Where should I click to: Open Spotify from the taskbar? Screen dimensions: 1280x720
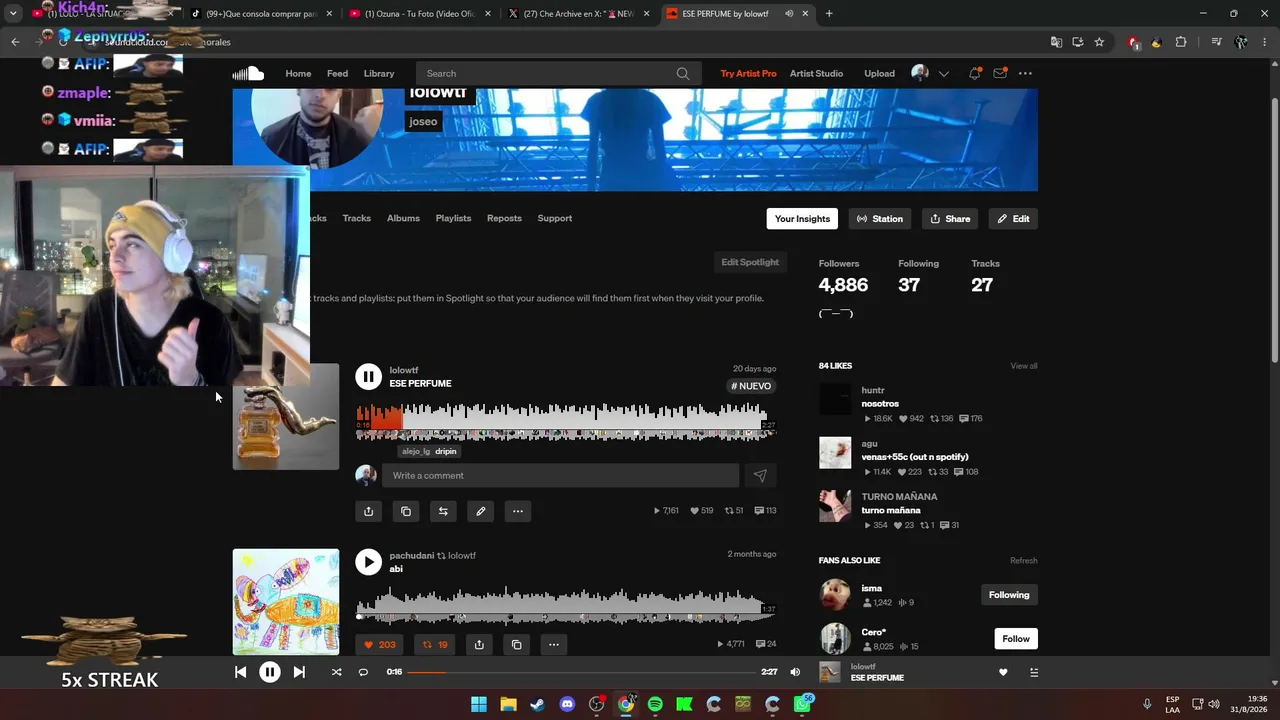coord(655,704)
